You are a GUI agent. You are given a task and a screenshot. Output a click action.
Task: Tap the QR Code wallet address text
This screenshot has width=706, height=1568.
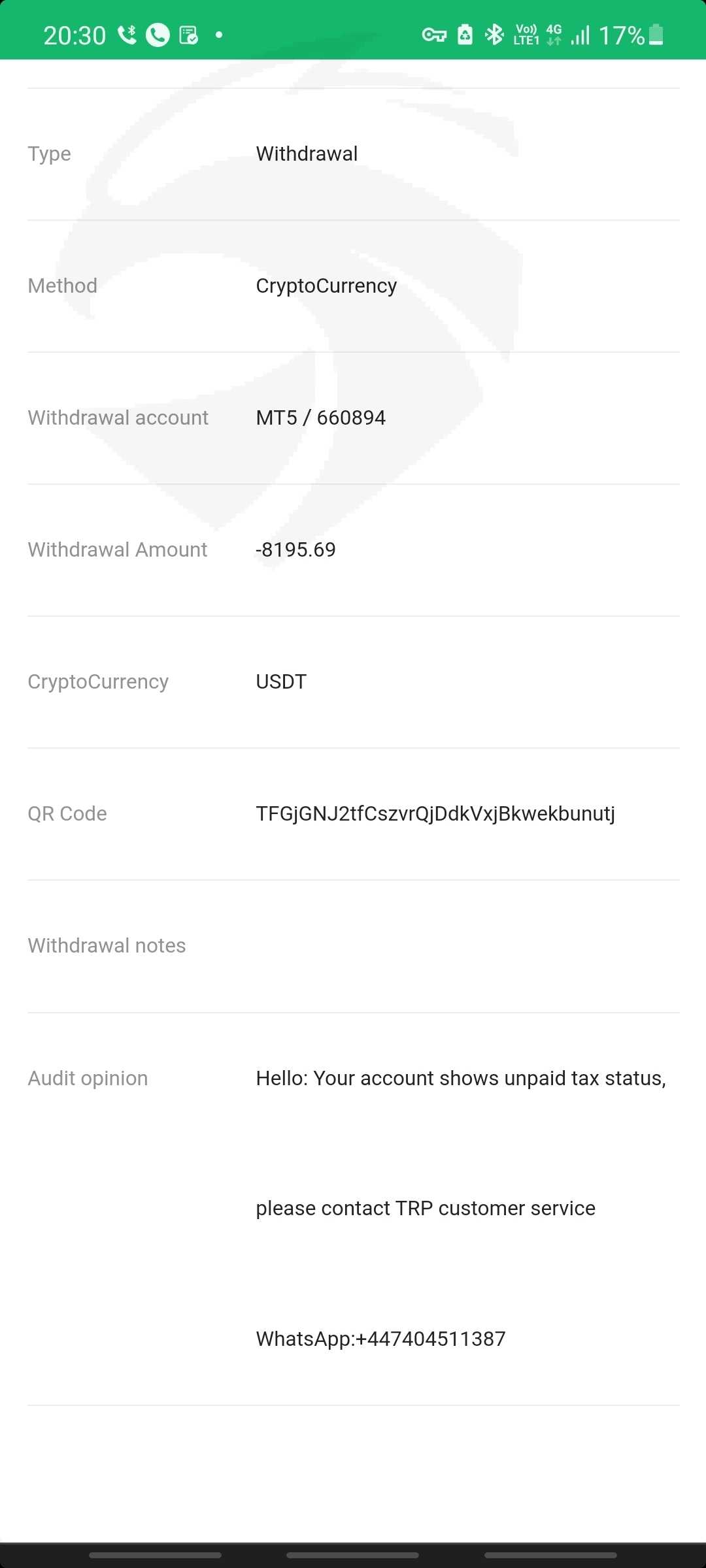[435, 813]
